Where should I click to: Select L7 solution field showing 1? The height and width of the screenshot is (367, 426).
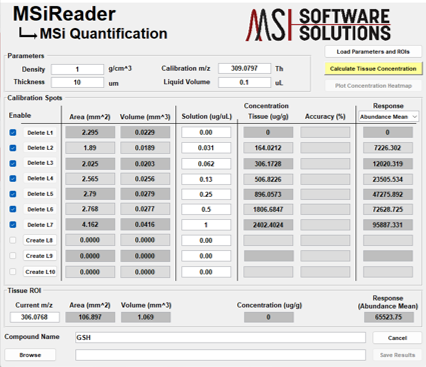[x=206, y=225]
